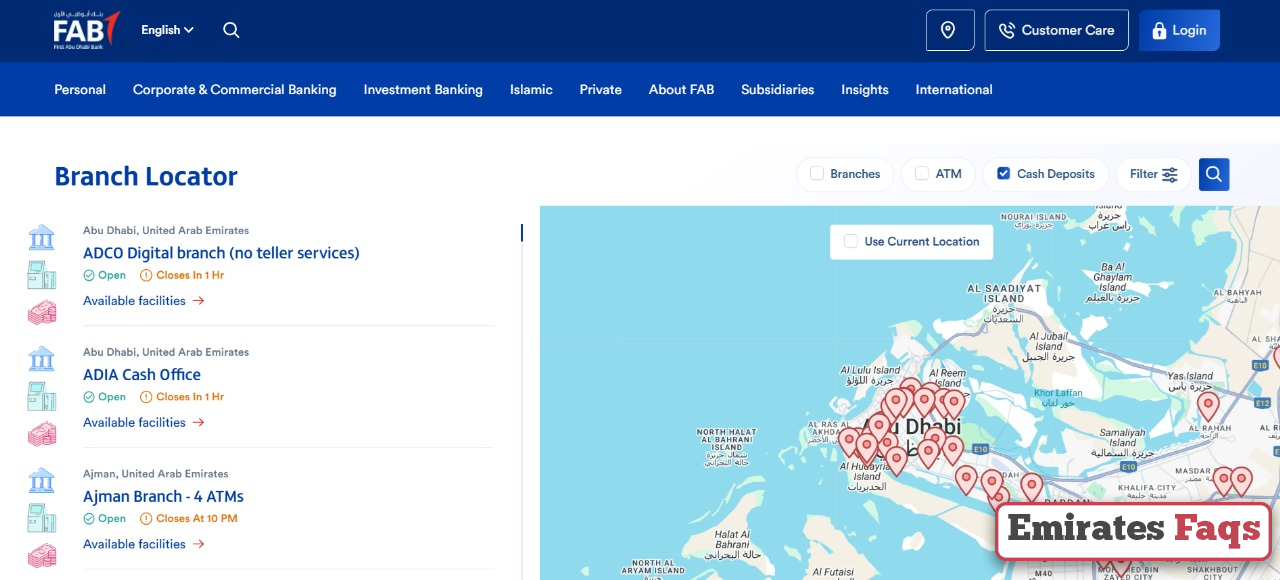Click the blue branch search button
1280x580 pixels.
click(1213, 174)
